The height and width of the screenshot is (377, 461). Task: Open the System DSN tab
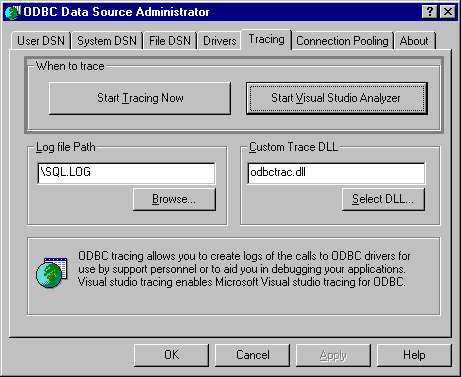tap(107, 41)
